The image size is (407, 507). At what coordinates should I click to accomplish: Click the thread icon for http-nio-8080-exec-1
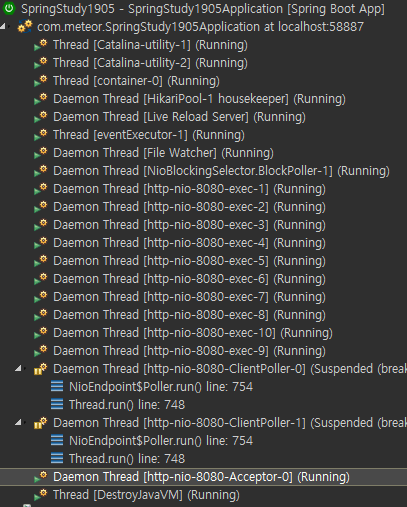(x=41, y=189)
